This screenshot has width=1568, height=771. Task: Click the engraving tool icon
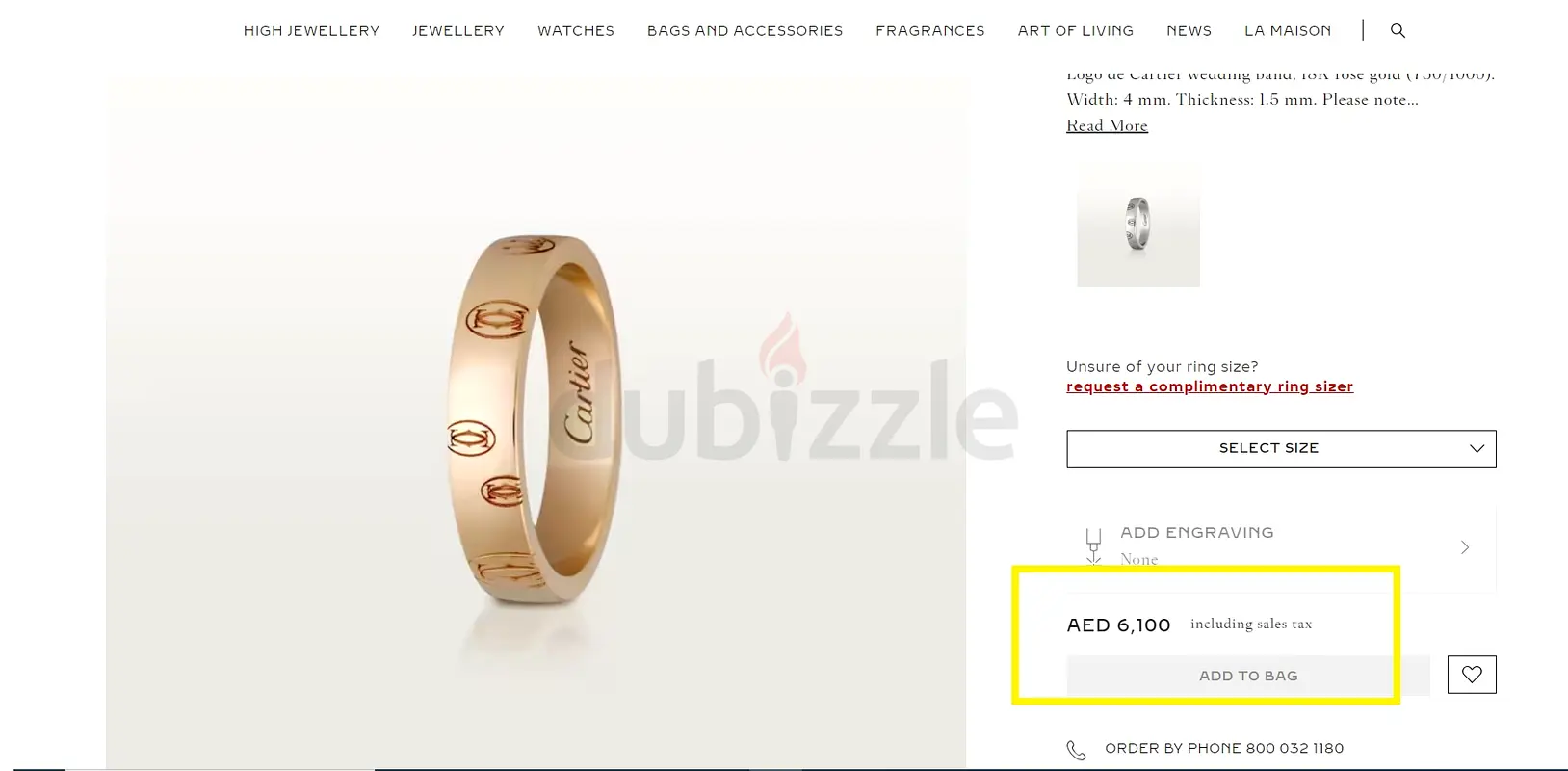click(x=1093, y=546)
